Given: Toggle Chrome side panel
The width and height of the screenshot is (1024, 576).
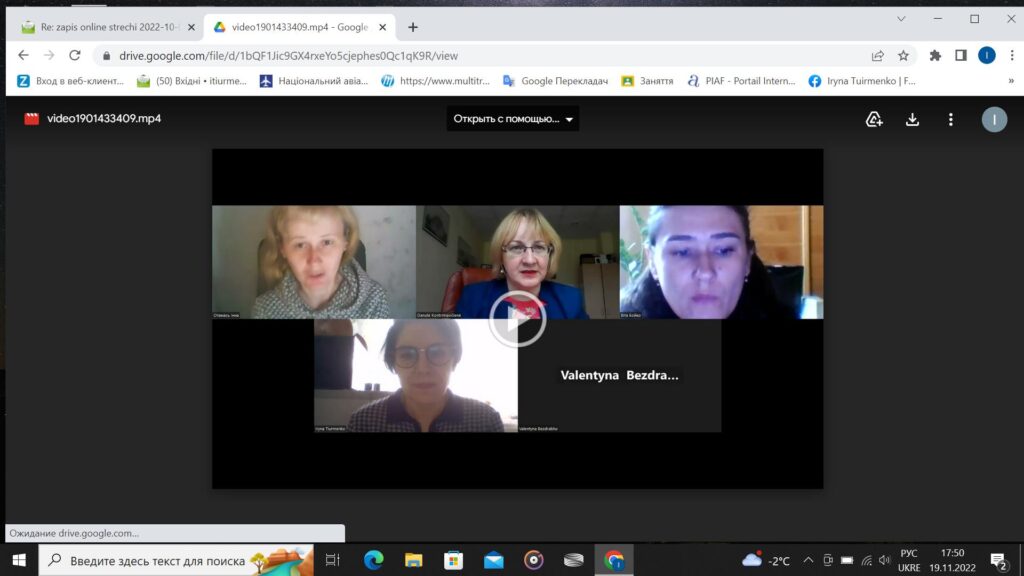Looking at the screenshot, I should point(960,56).
